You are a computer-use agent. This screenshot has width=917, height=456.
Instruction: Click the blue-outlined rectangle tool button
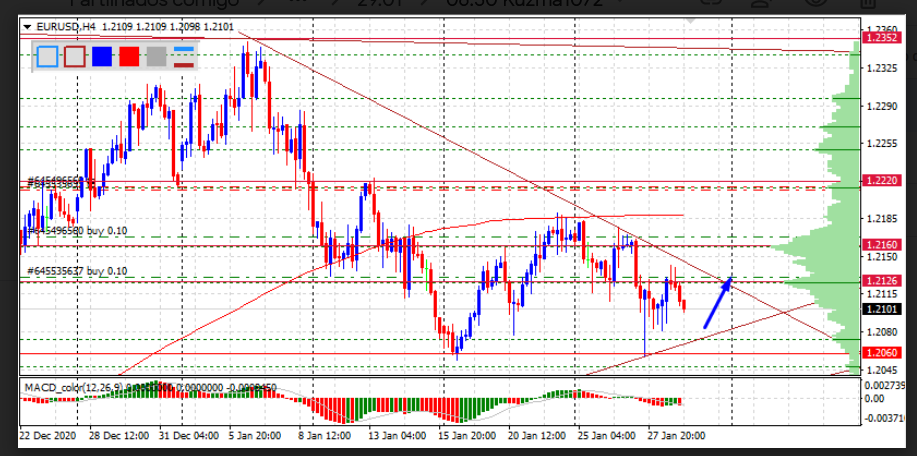tap(47, 56)
